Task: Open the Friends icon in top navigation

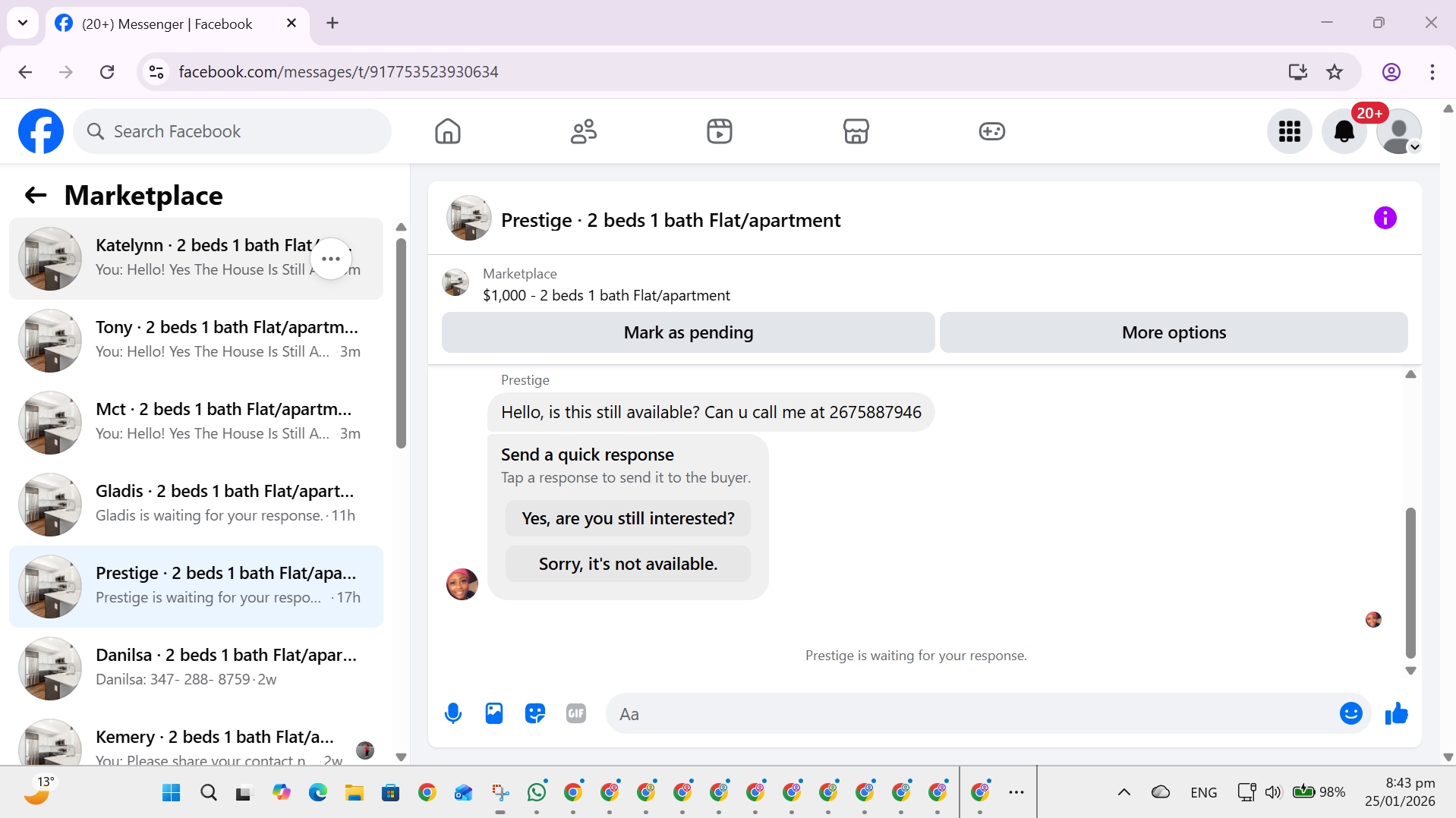Action: [584, 131]
